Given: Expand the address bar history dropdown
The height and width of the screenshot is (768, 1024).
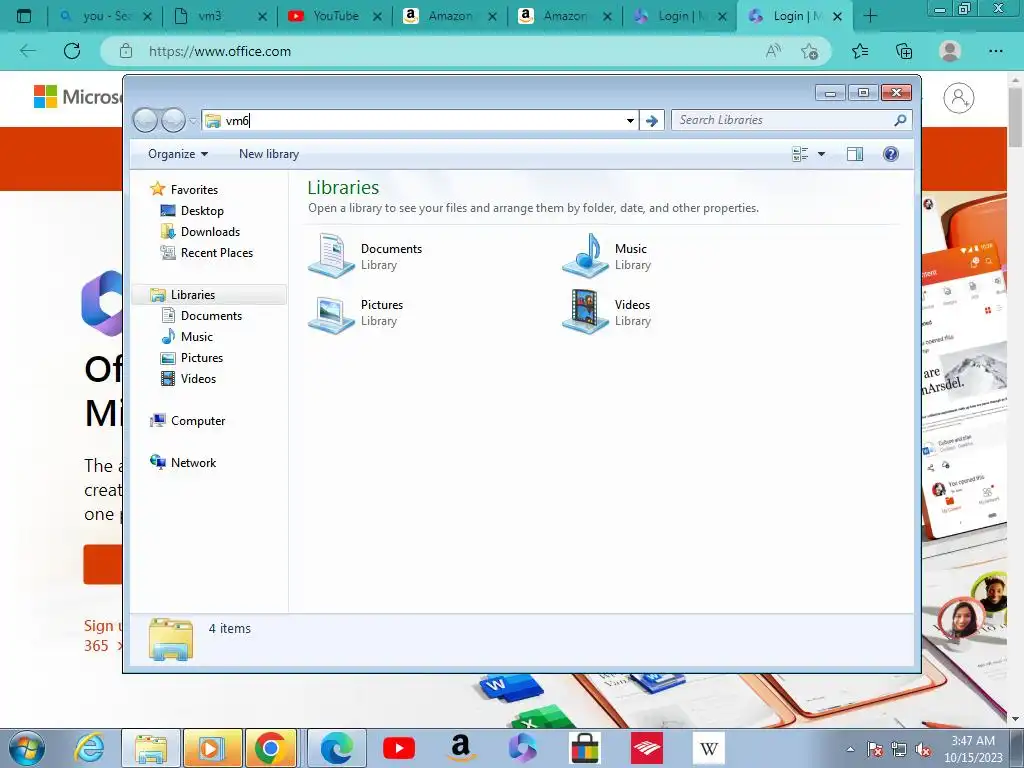Looking at the screenshot, I should click(630, 120).
